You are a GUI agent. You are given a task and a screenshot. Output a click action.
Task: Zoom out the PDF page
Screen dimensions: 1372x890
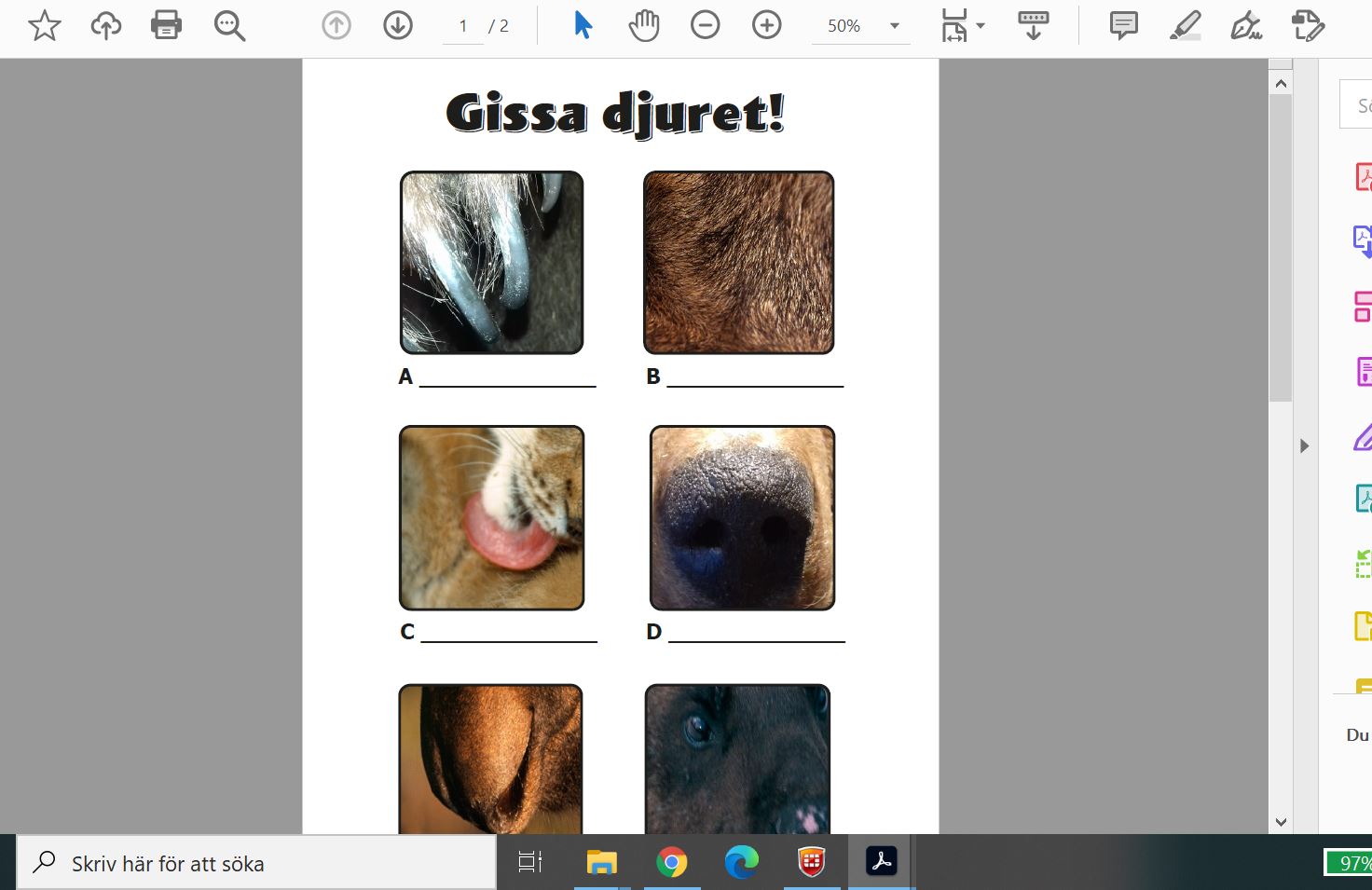click(706, 25)
